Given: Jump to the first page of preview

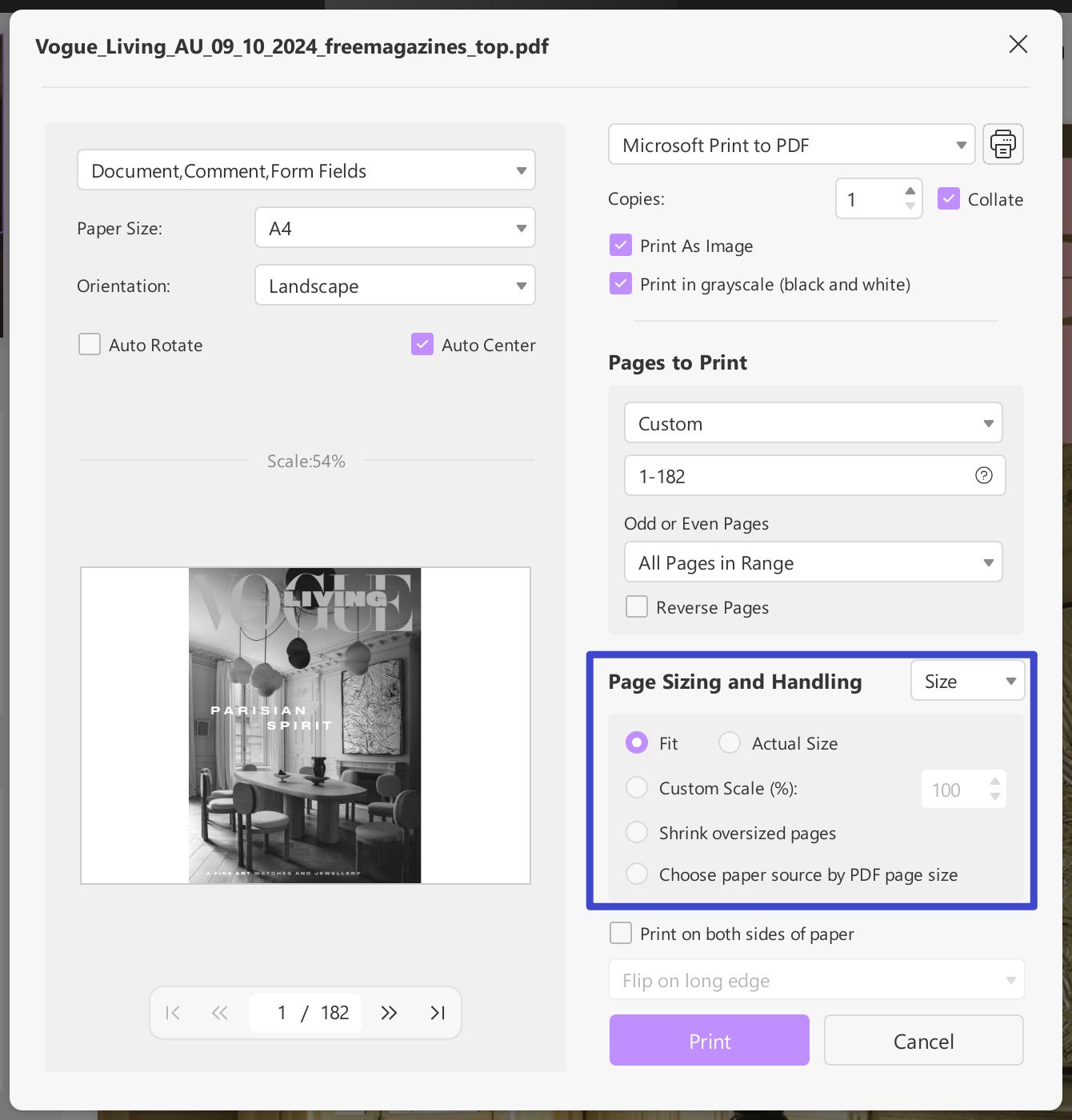Looking at the screenshot, I should click(x=173, y=1012).
